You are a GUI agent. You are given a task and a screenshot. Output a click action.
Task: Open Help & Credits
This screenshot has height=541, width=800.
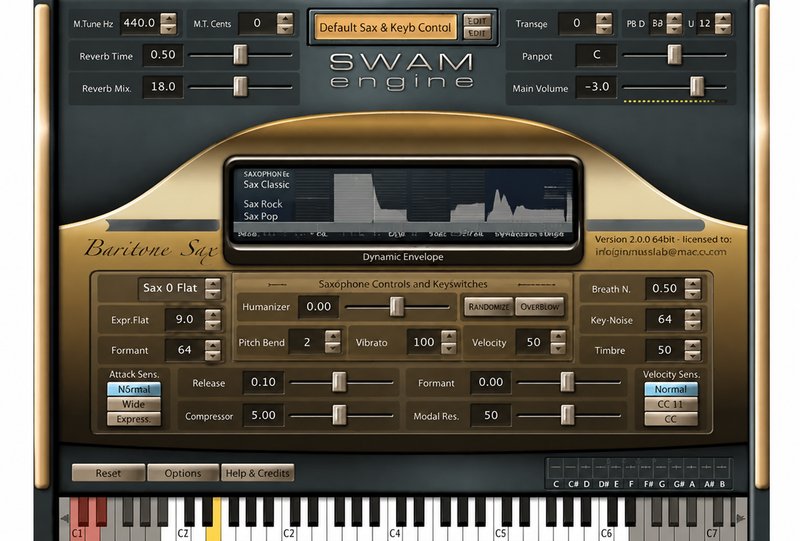(258, 473)
